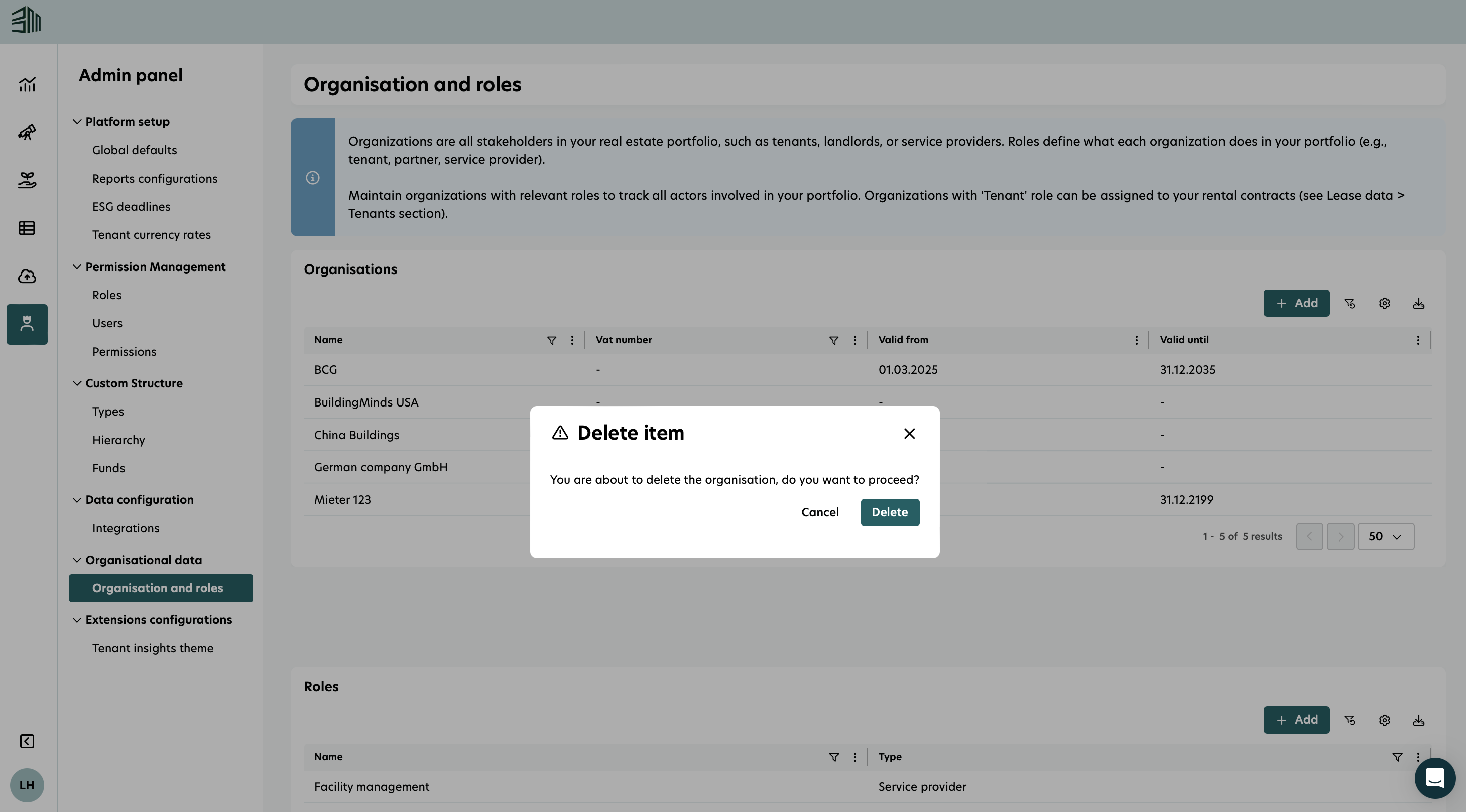Open the filter funnel on the Name column
1466x812 pixels.
[551, 340]
